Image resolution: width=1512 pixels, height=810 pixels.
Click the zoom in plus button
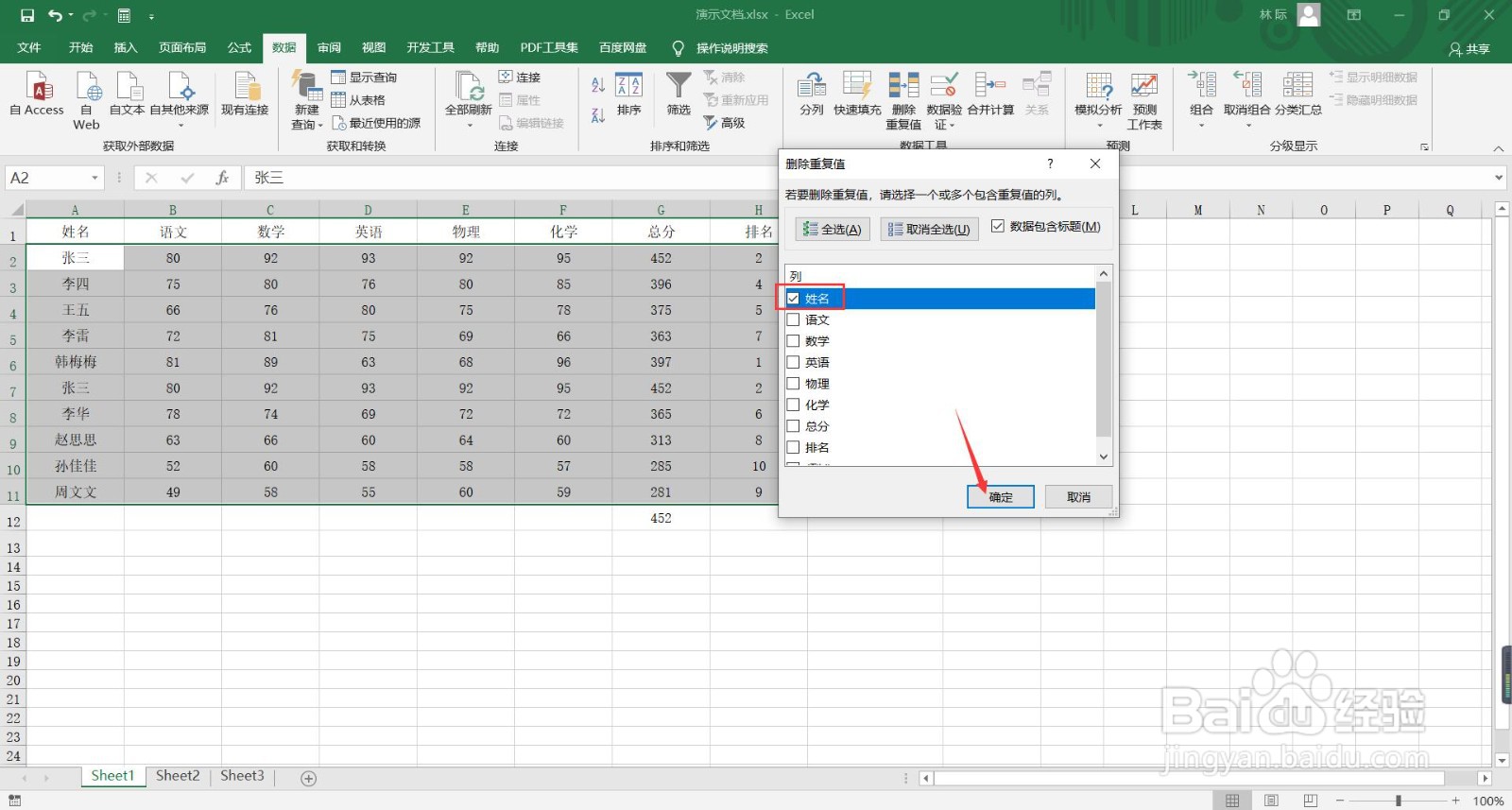click(1455, 801)
